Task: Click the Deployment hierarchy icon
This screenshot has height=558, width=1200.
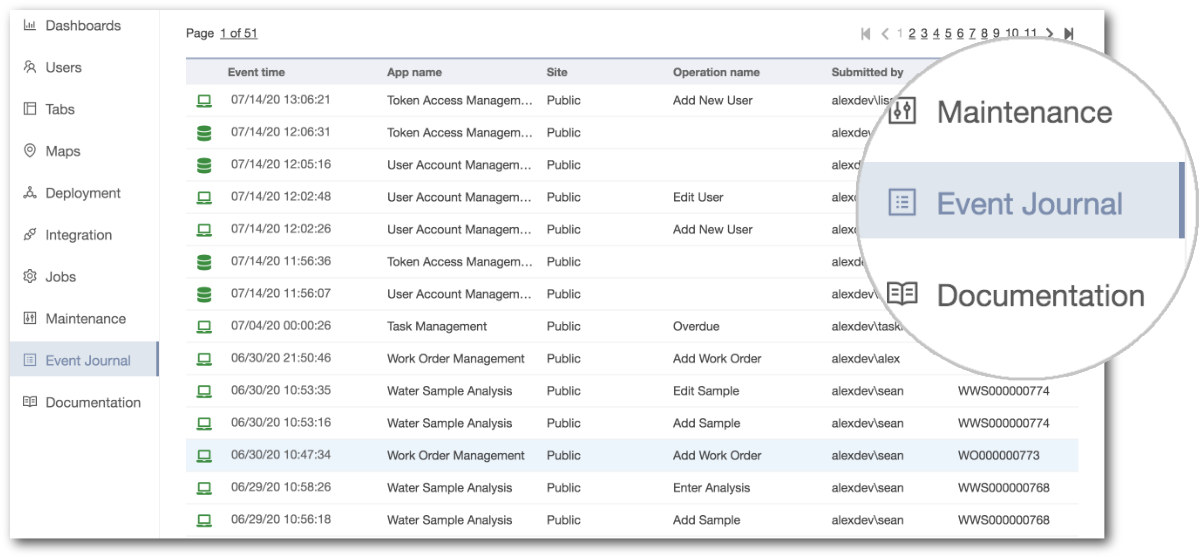Action: 30,193
